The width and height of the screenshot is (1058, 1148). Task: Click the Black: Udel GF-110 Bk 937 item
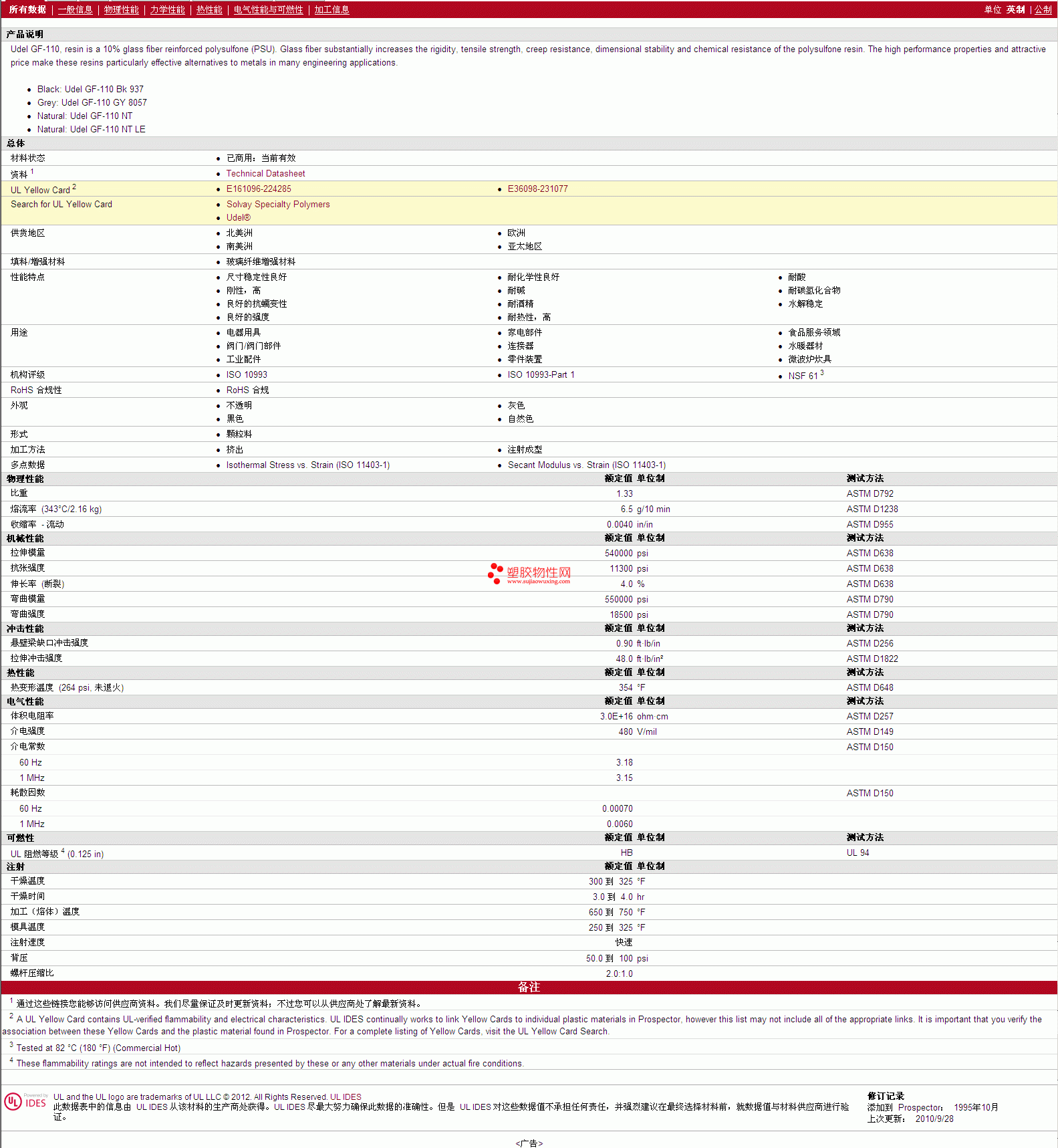tap(90, 89)
